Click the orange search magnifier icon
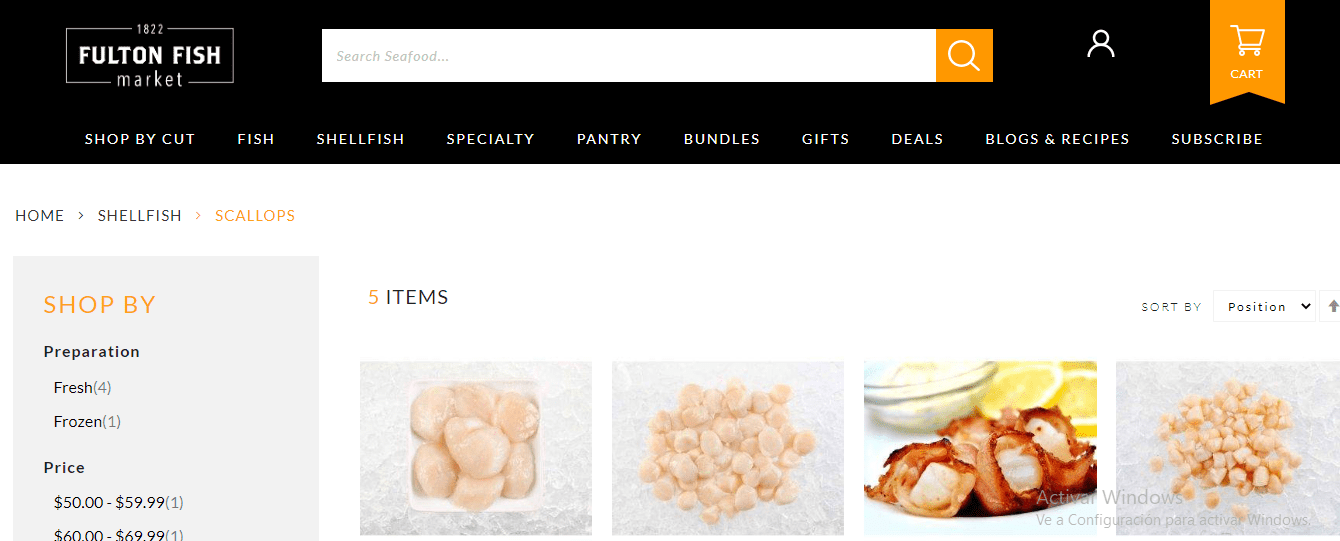This screenshot has width=1340, height=541. [x=964, y=55]
